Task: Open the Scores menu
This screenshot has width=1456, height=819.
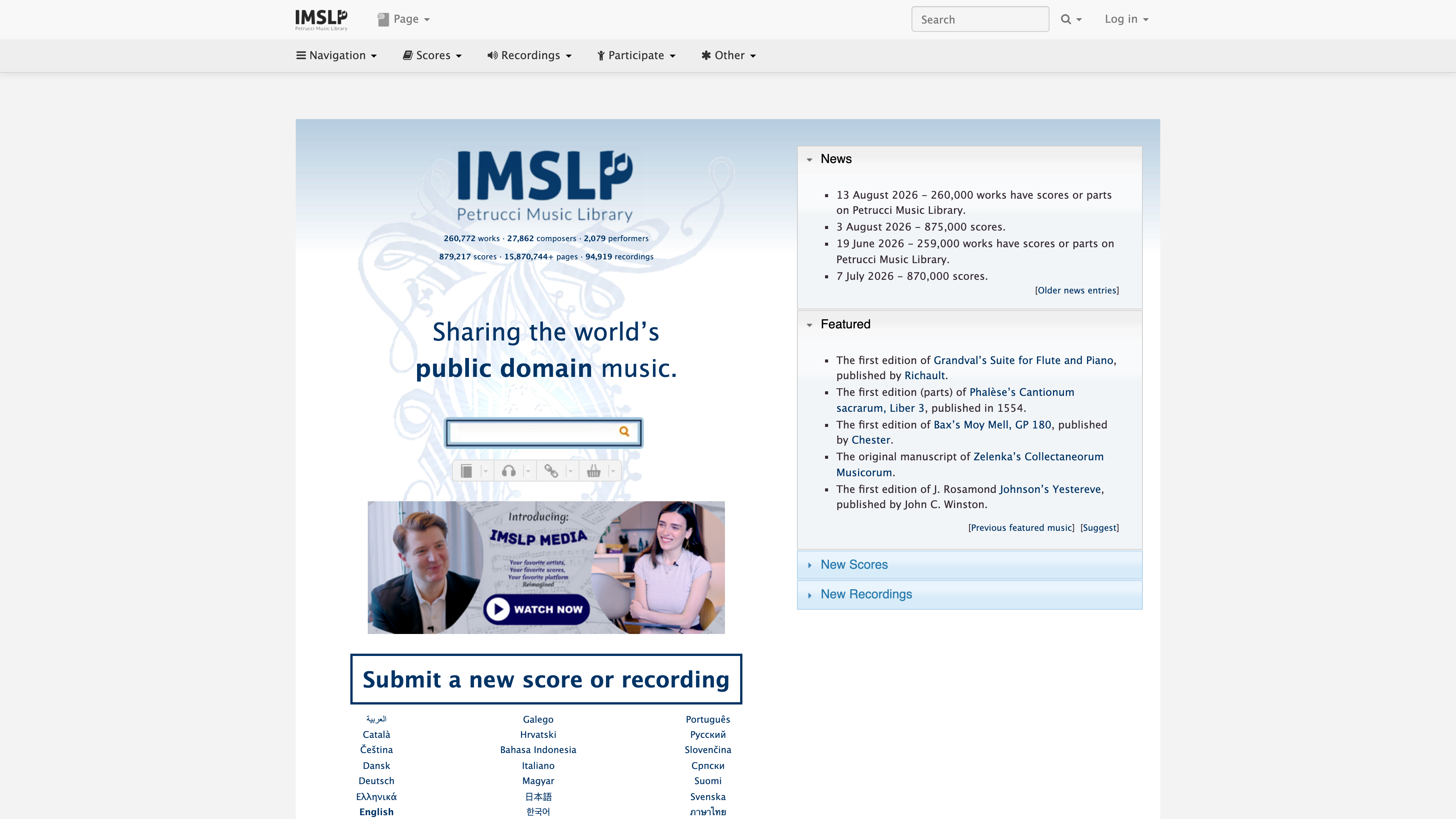Action: click(432, 55)
